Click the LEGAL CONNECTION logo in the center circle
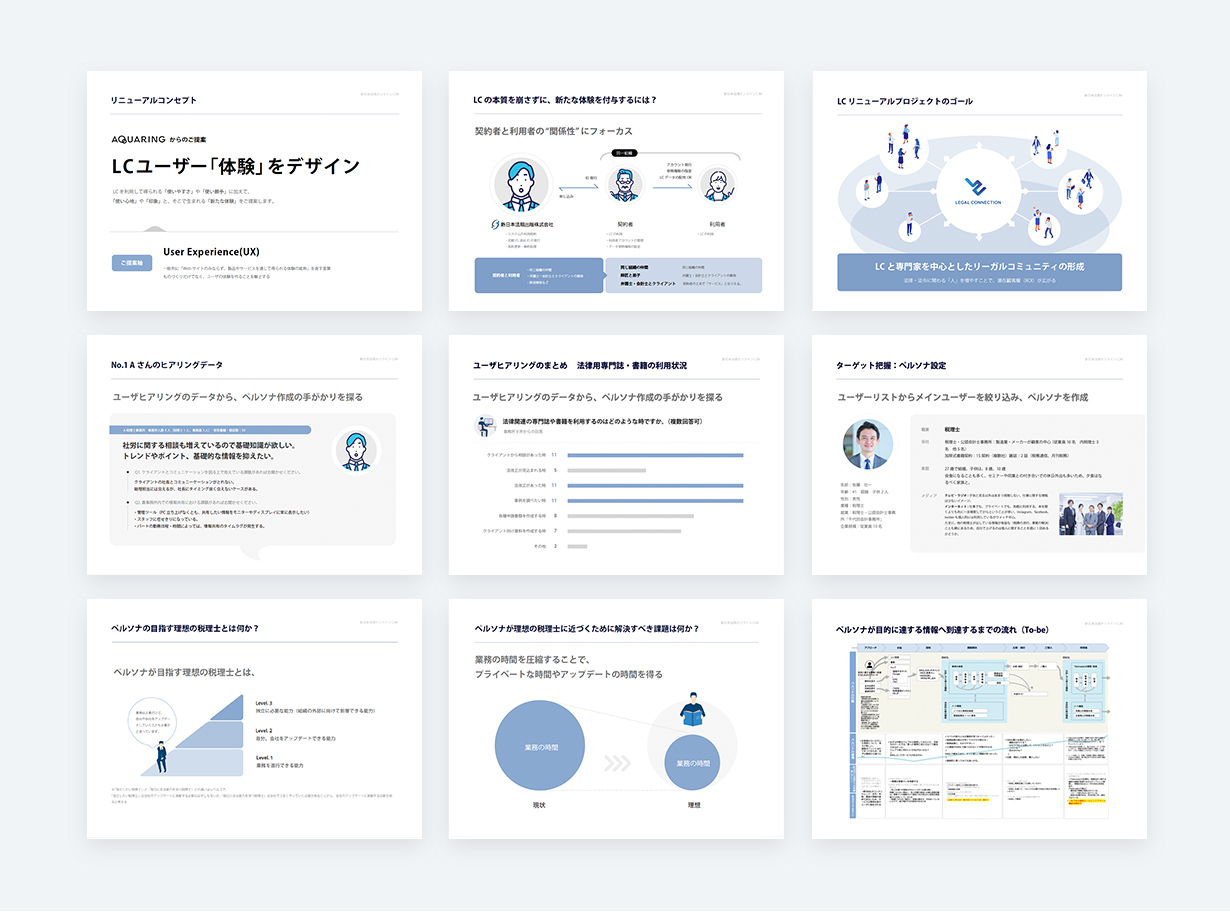The image size is (1230, 912). click(979, 191)
